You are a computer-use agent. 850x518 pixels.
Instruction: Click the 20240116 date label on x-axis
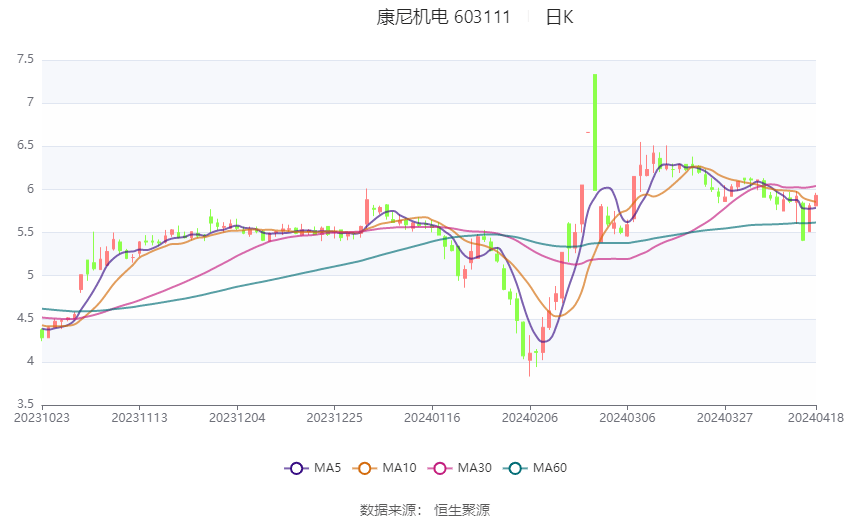click(432, 417)
